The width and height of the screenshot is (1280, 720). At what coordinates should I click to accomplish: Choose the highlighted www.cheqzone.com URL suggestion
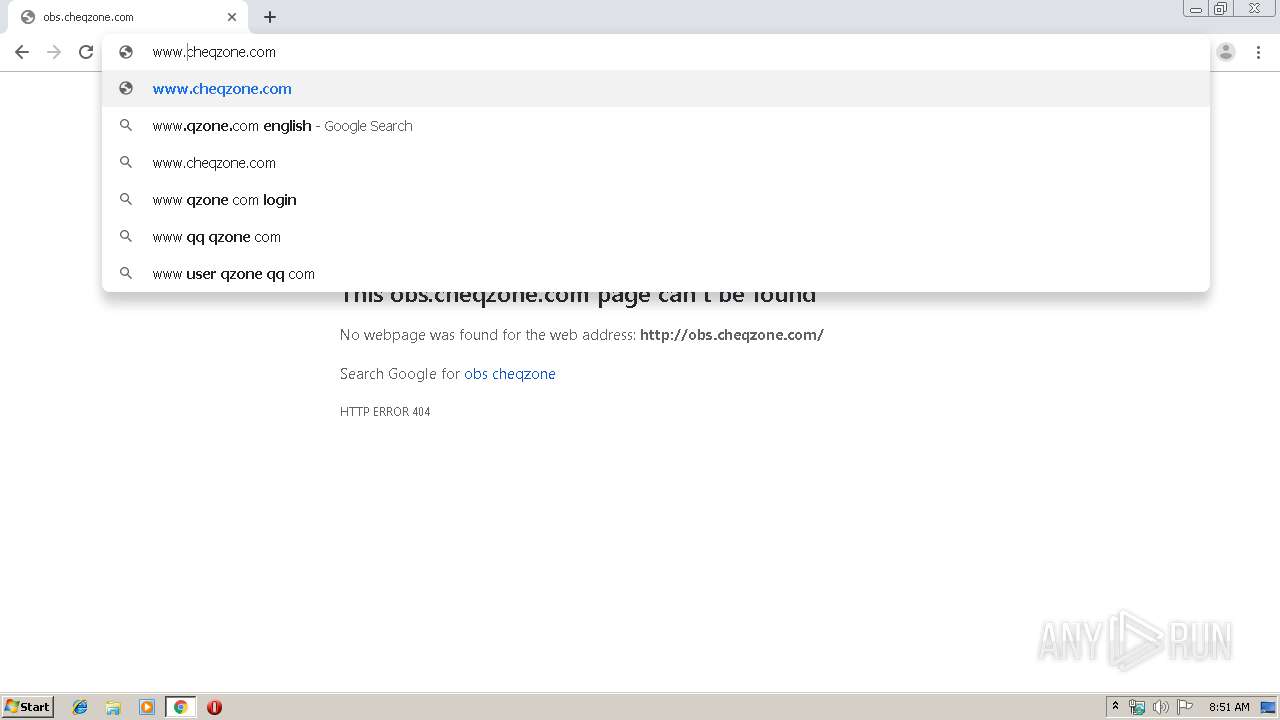click(656, 89)
